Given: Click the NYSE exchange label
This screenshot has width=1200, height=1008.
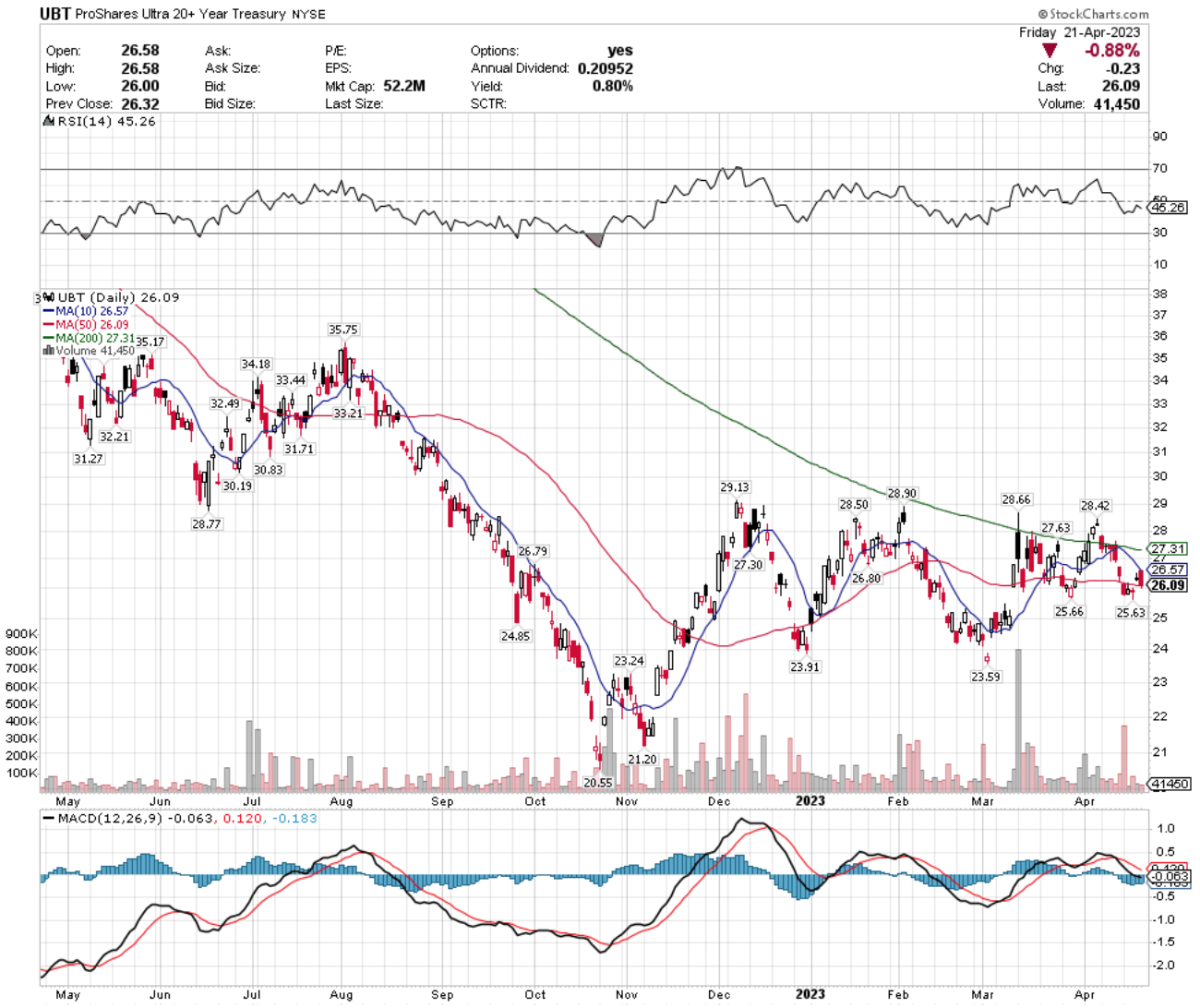Looking at the screenshot, I should tap(309, 14).
